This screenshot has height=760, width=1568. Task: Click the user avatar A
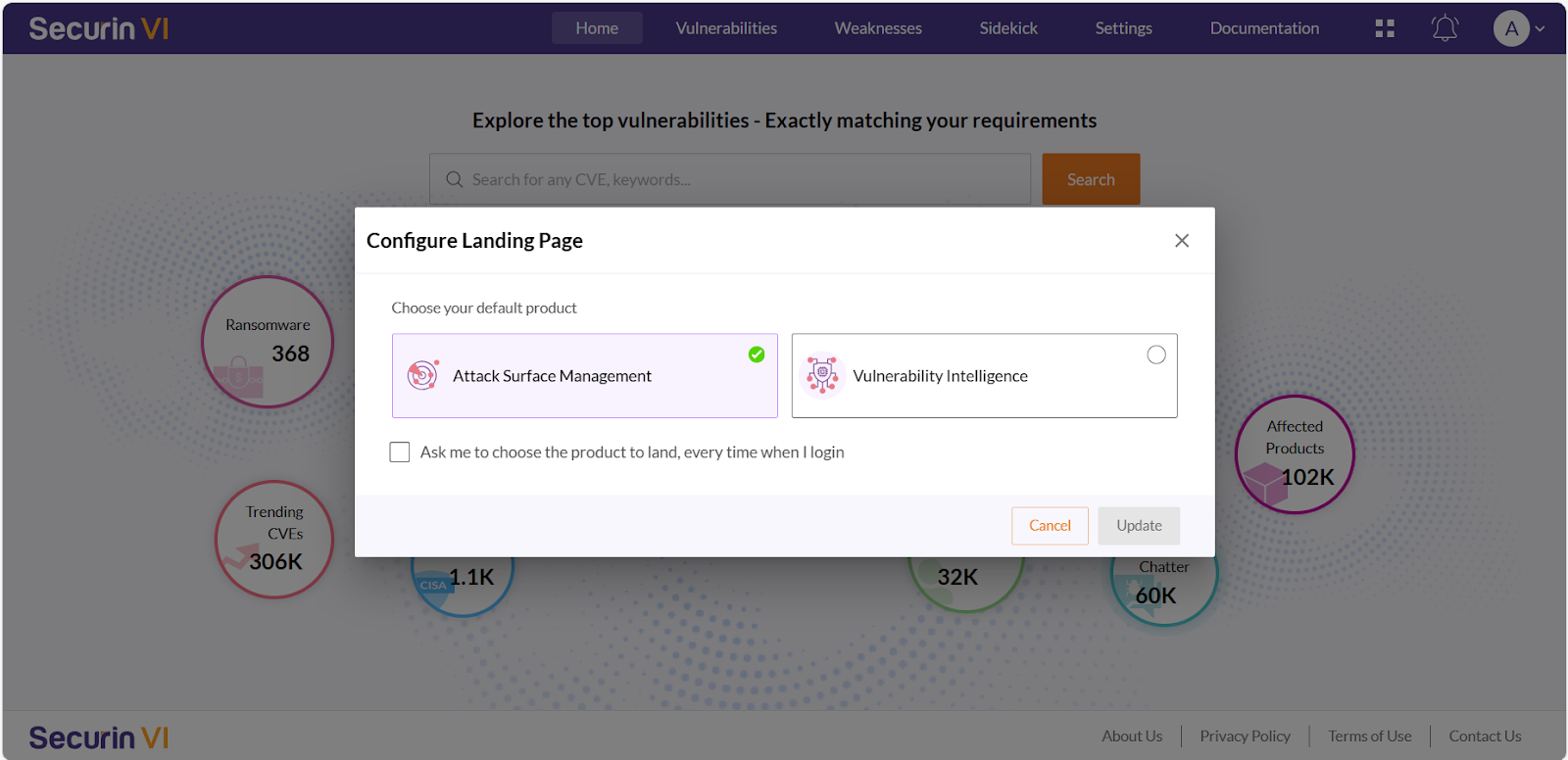click(x=1511, y=28)
